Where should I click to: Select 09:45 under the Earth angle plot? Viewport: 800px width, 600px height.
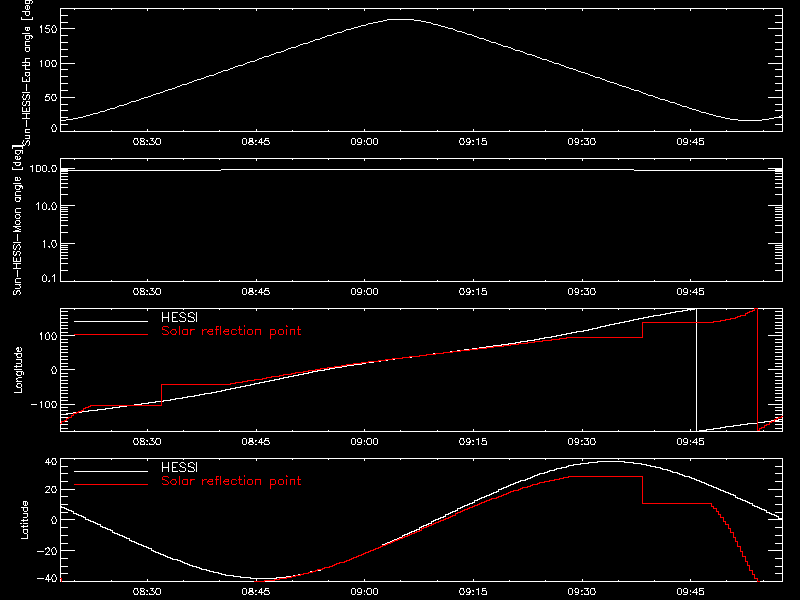[690, 141]
